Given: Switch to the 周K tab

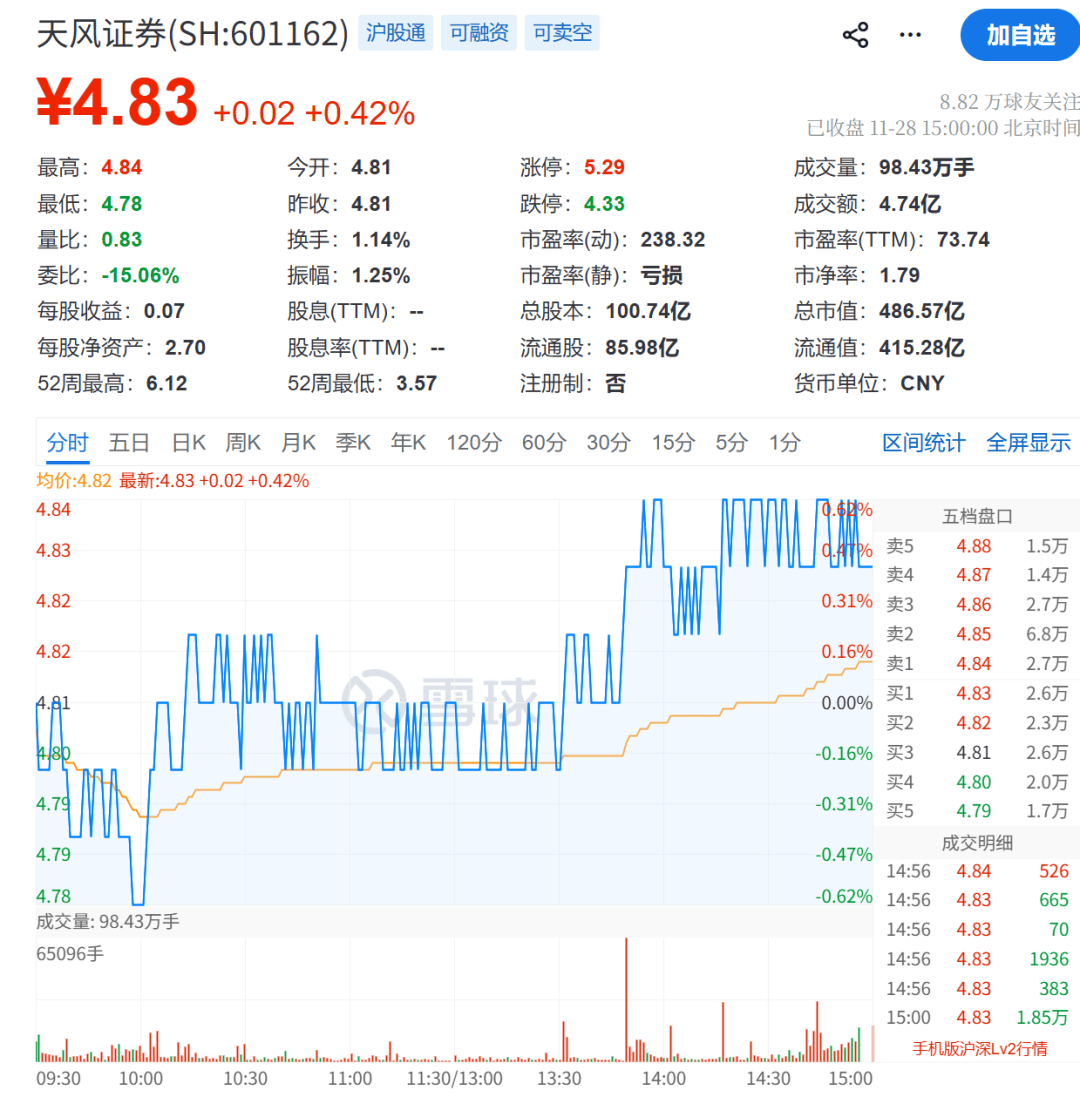Looking at the screenshot, I should click(x=242, y=442).
